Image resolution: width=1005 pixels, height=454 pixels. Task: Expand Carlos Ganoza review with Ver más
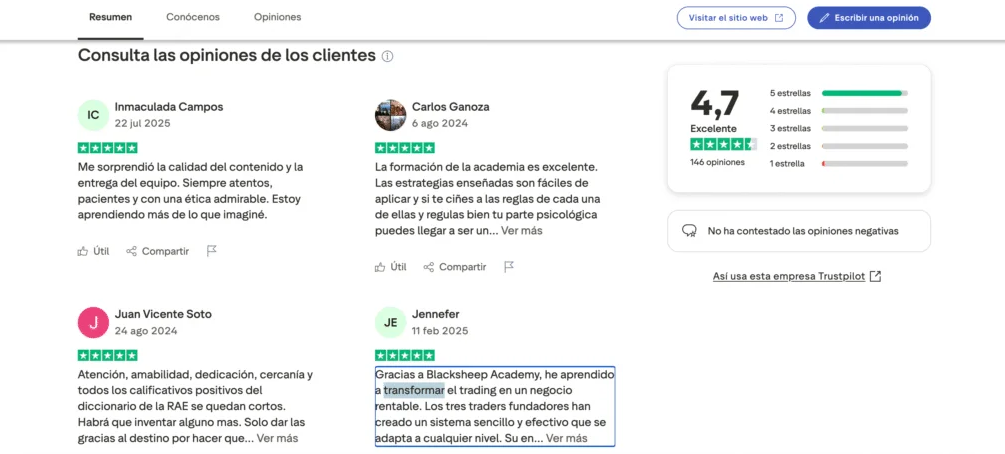click(x=522, y=231)
